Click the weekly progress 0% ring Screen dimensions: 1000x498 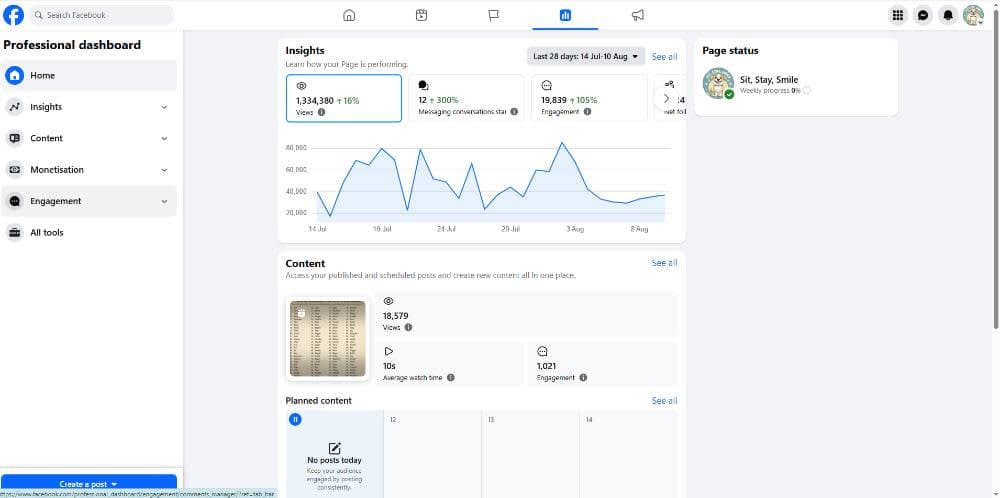[807, 91]
